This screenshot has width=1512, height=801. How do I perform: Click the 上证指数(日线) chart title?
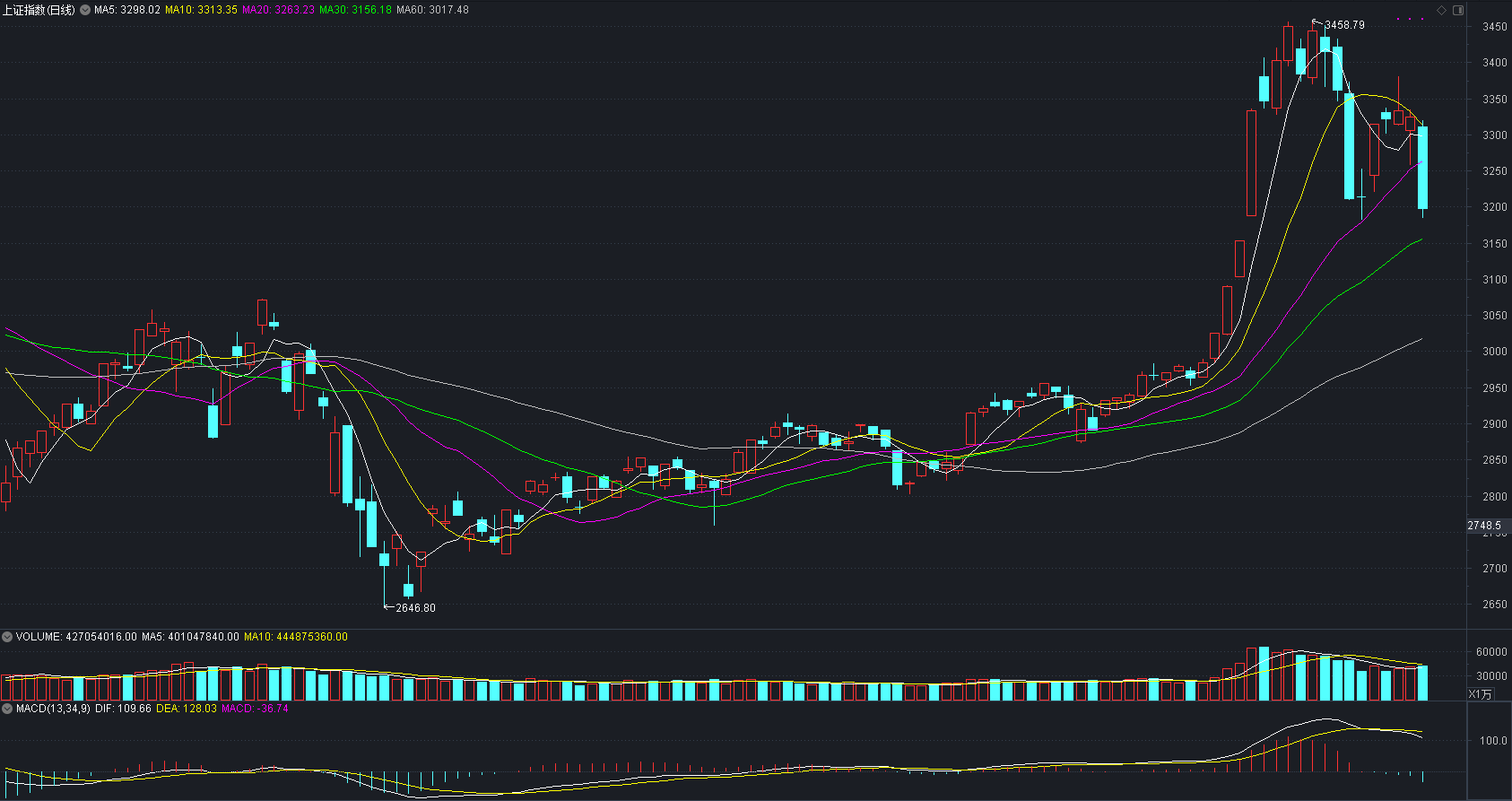[x=39, y=10]
